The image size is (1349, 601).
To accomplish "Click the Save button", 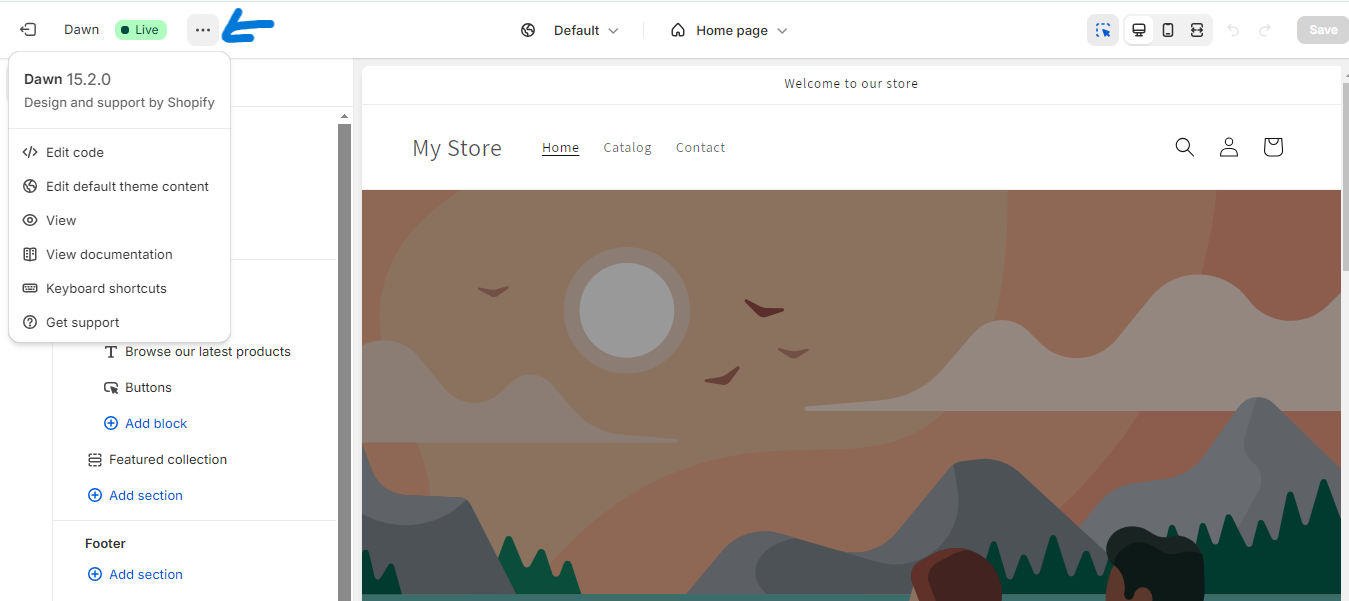I will (x=1323, y=30).
